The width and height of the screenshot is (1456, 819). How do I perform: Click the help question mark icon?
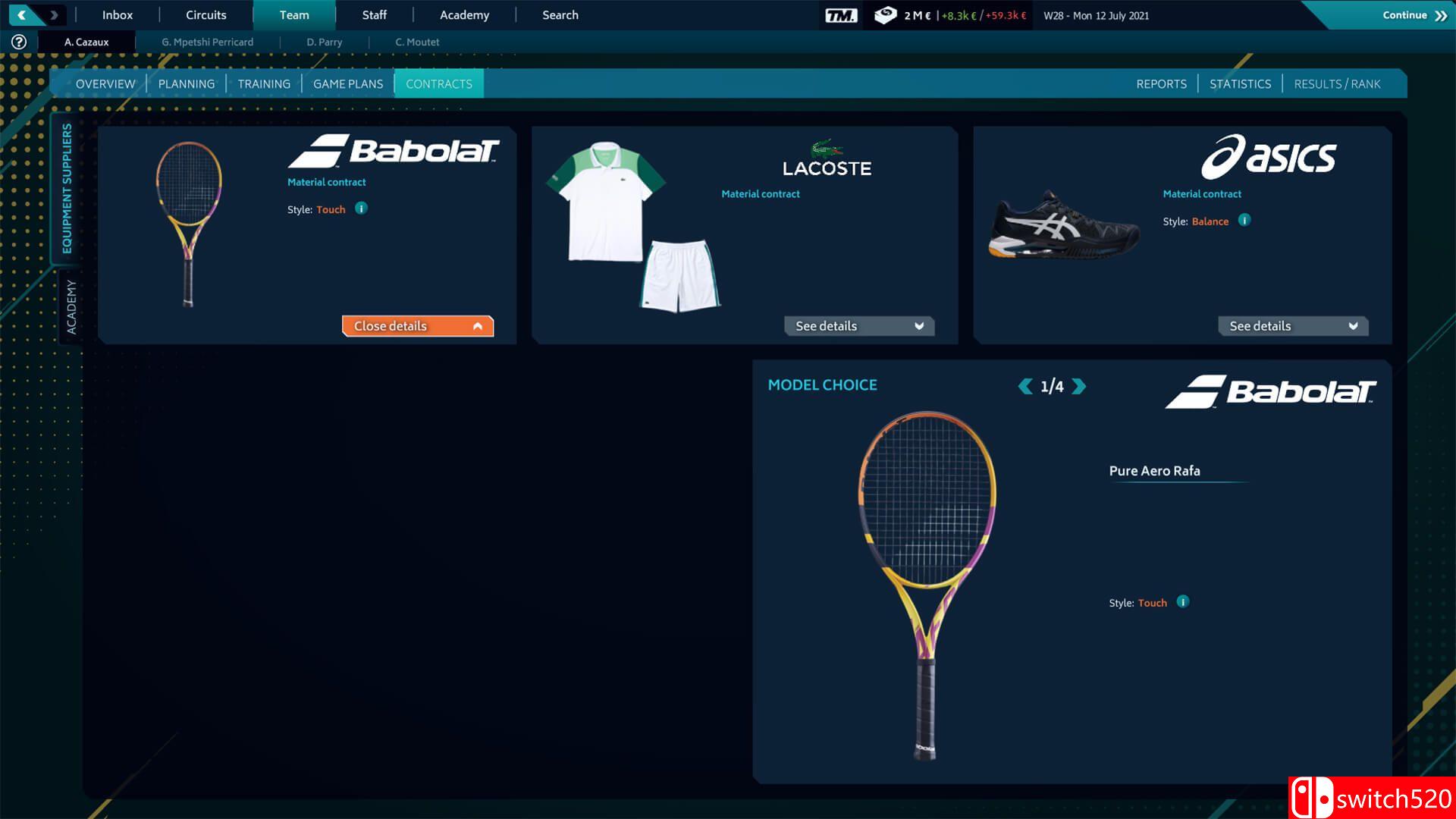point(19,42)
